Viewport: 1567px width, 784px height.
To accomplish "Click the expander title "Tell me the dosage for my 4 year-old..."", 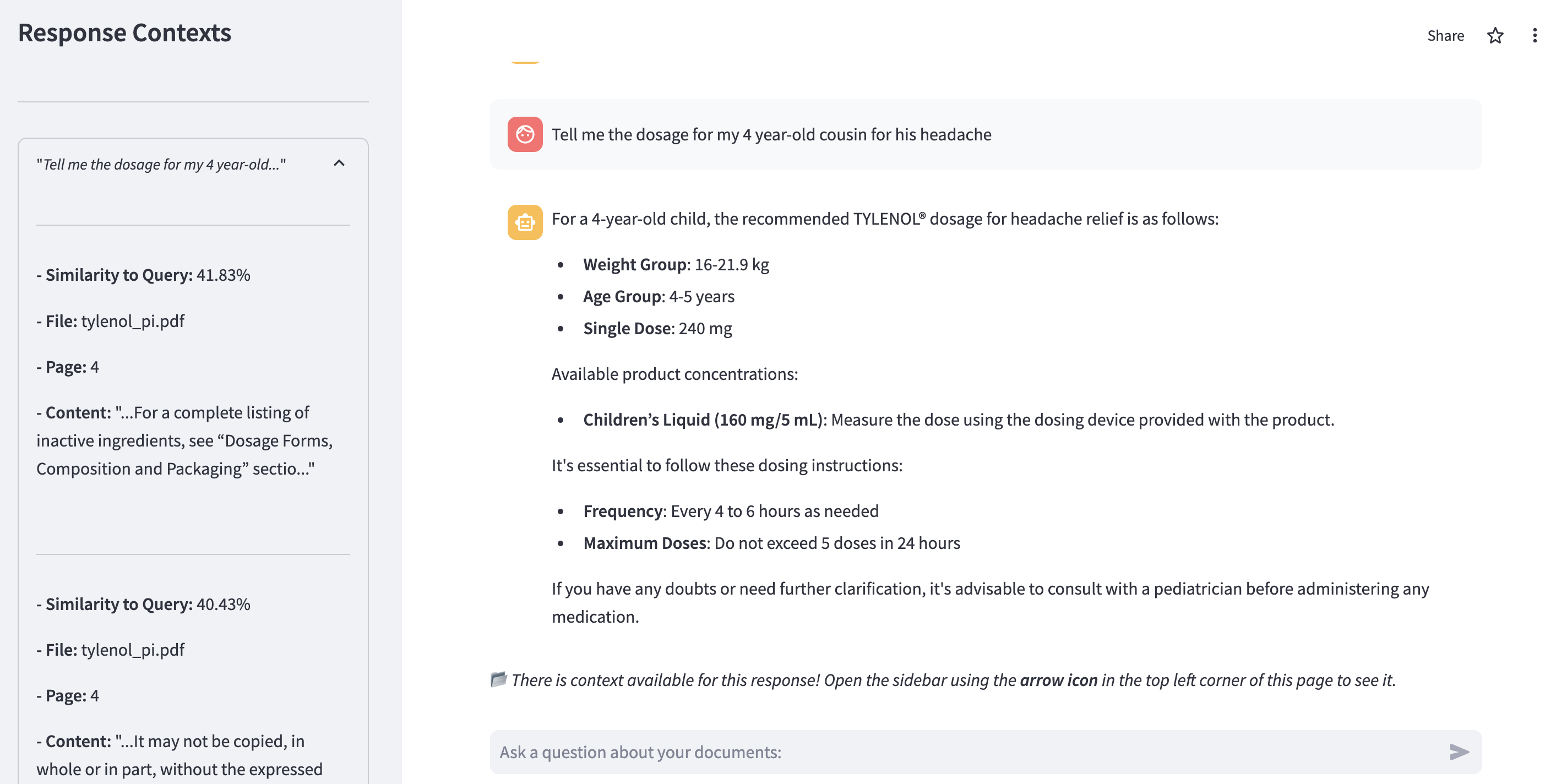I will pyautogui.click(x=161, y=164).
